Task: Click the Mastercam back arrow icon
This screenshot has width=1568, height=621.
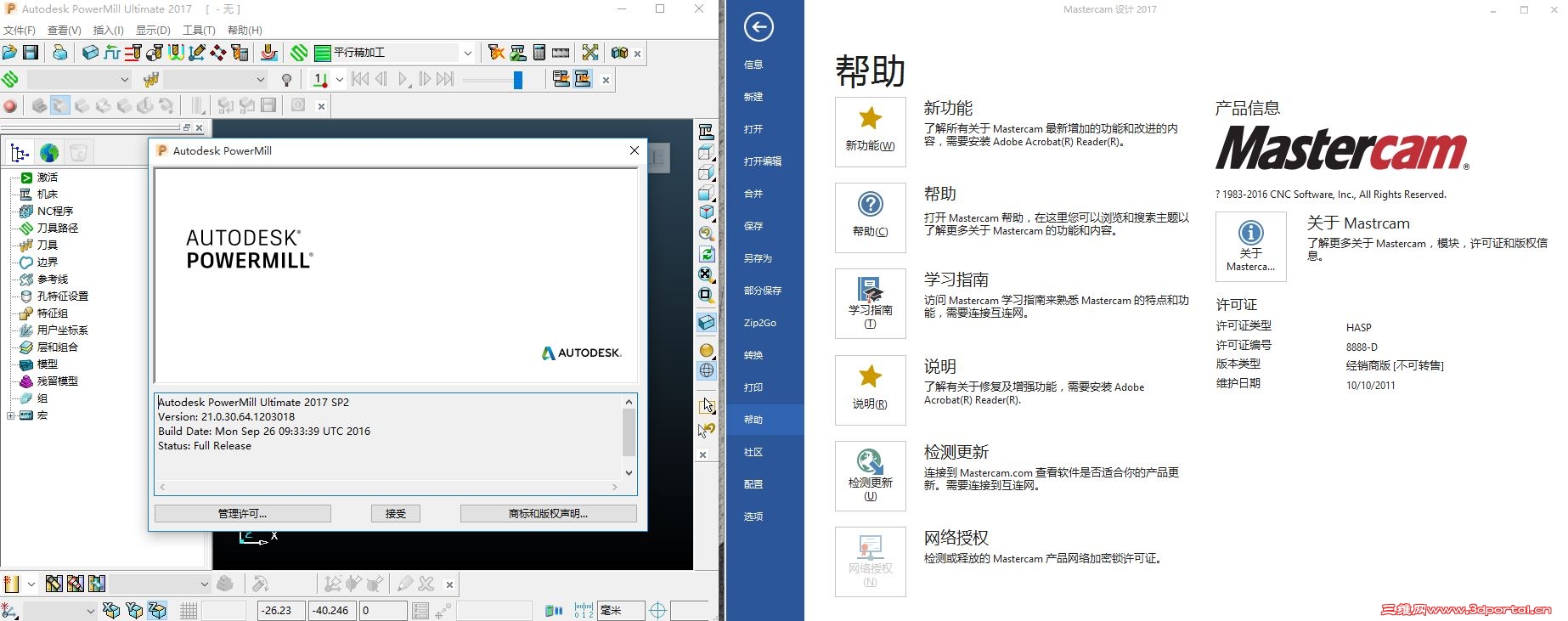Action: coord(759,27)
